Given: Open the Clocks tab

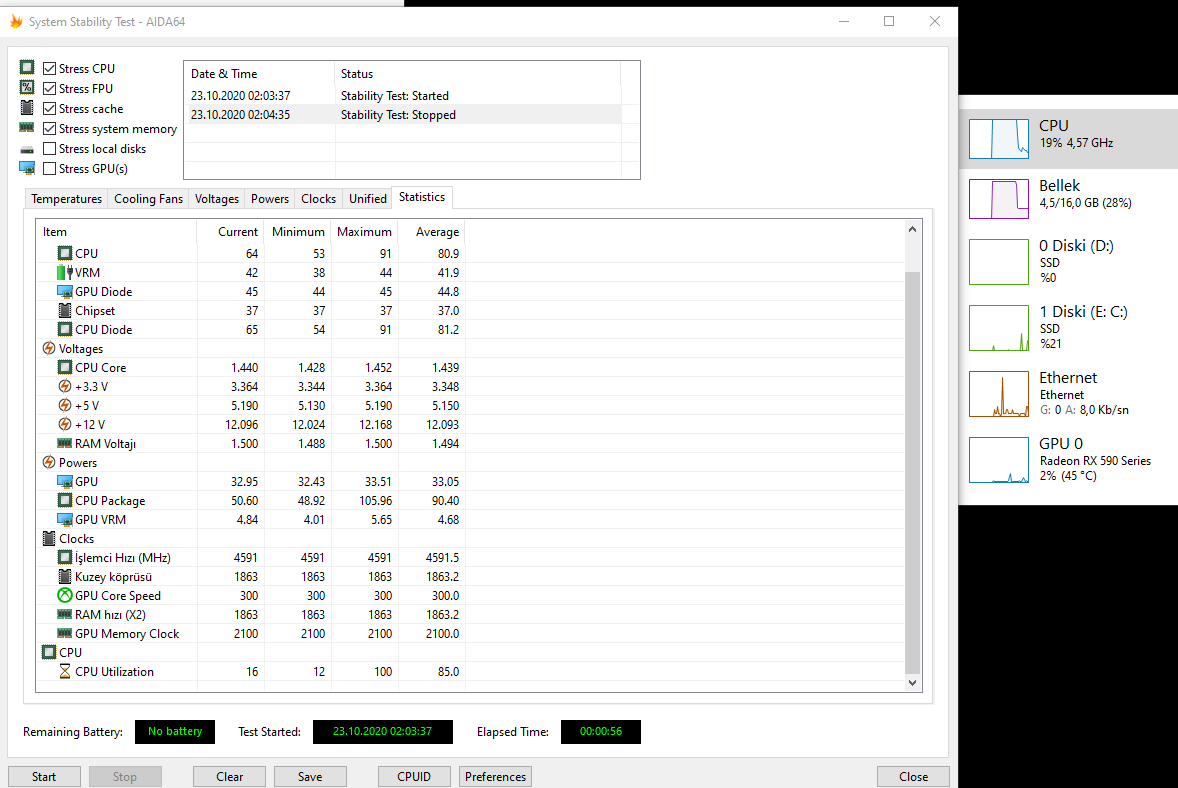Looking at the screenshot, I should click(x=319, y=198).
